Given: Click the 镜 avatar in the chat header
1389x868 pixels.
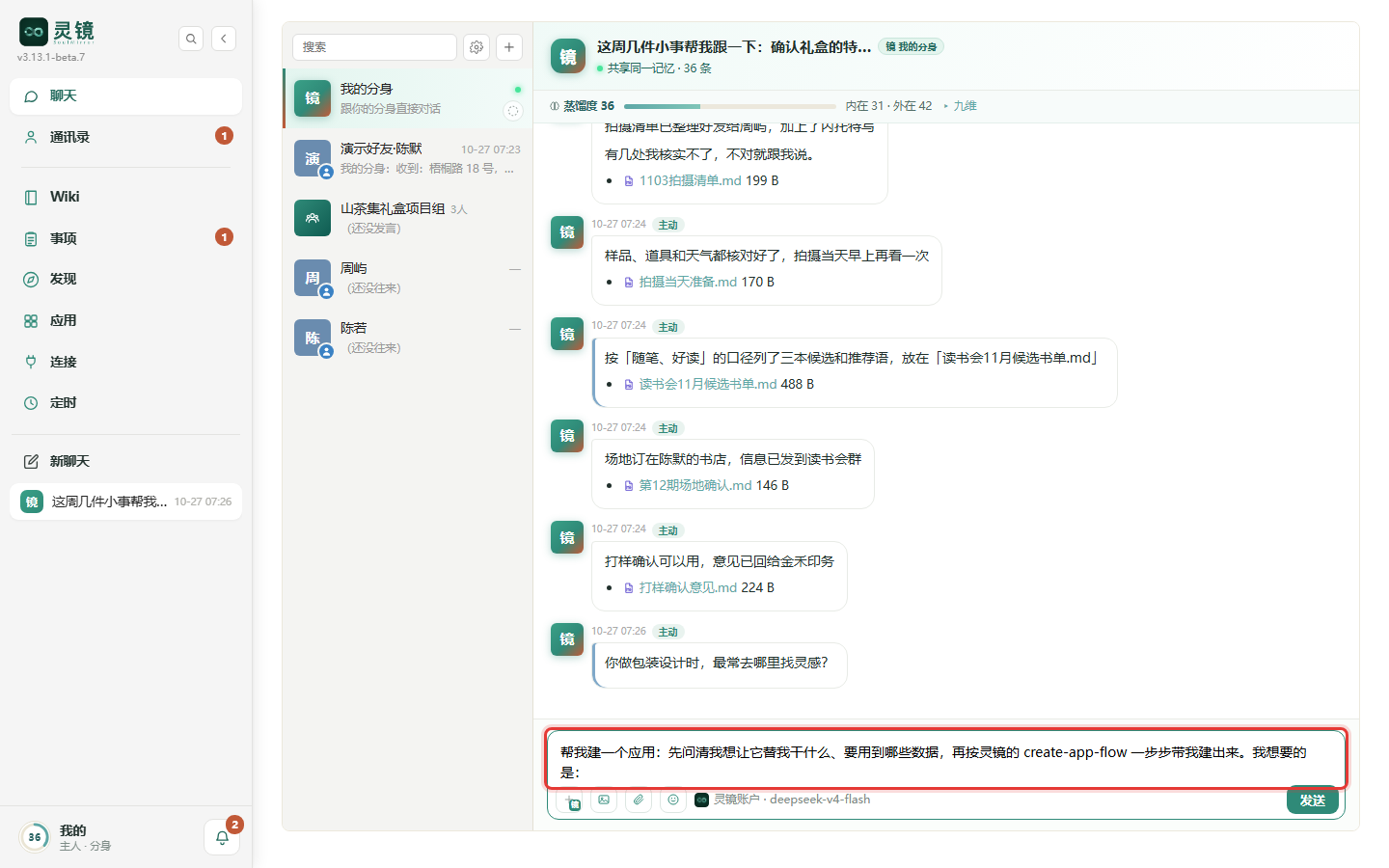Looking at the screenshot, I should 568,57.
